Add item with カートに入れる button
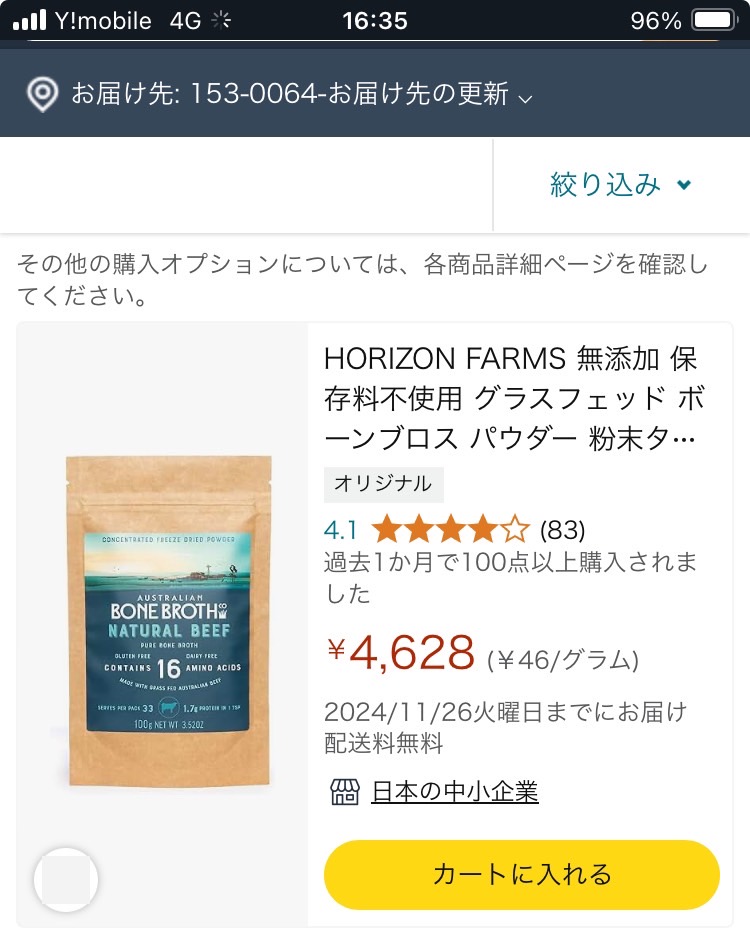This screenshot has width=750, height=935. (522, 874)
